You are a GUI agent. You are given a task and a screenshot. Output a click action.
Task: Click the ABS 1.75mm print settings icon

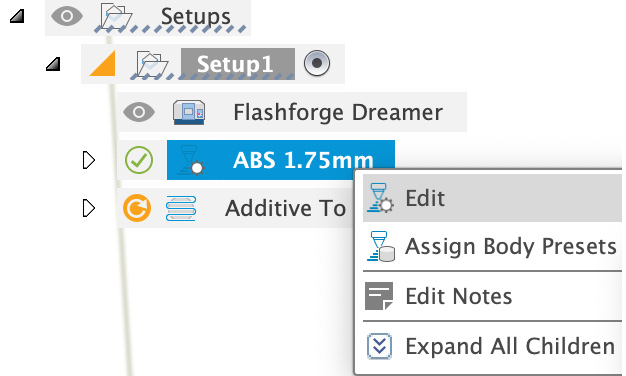coord(191,160)
